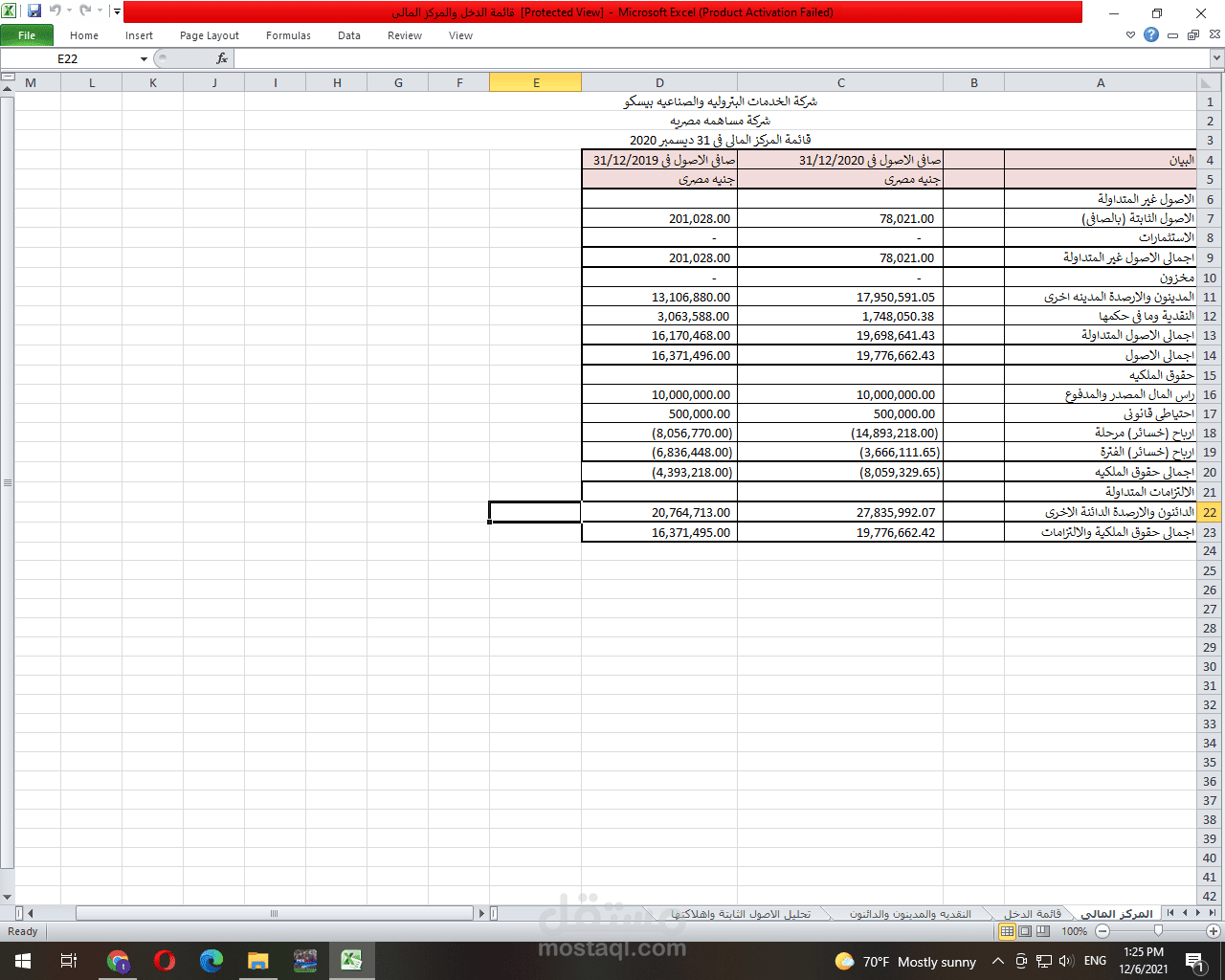Open the Formulas ribbon tab

tap(288, 35)
